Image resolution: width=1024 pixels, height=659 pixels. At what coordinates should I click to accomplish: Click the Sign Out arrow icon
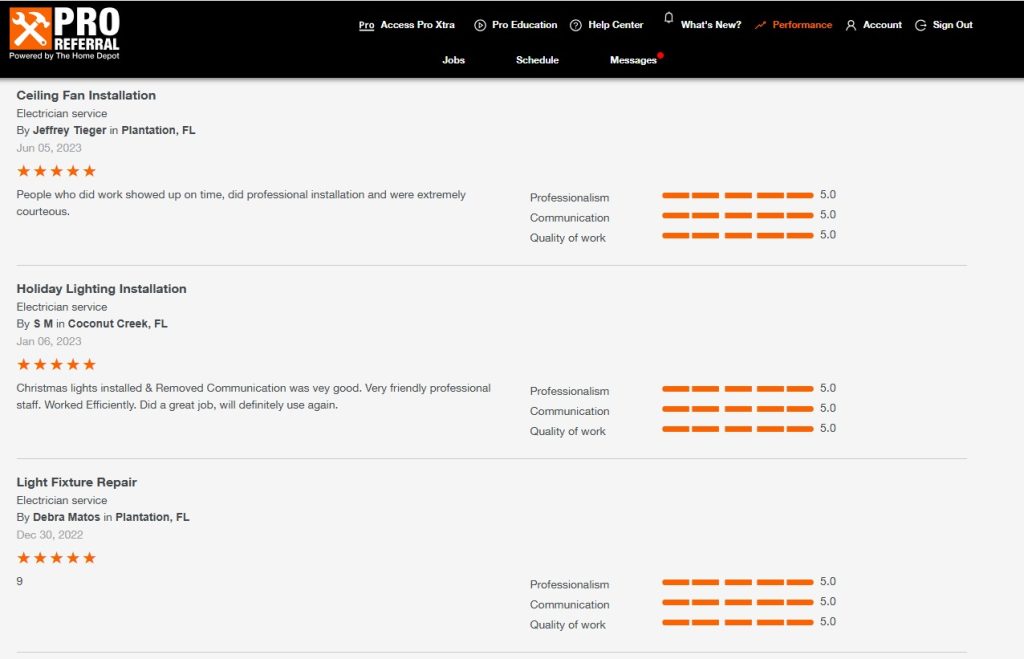pos(921,25)
